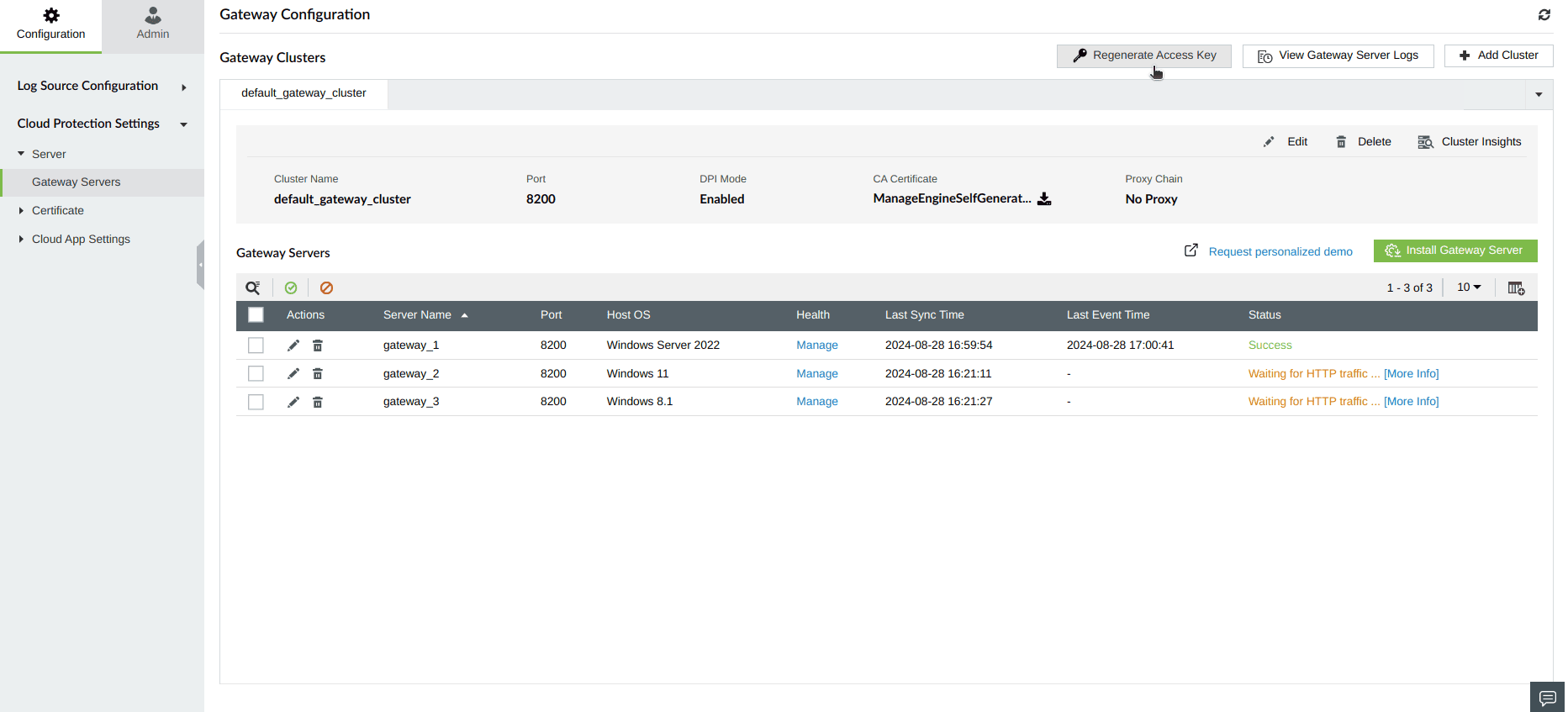Open the table search icon

[x=253, y=287]
